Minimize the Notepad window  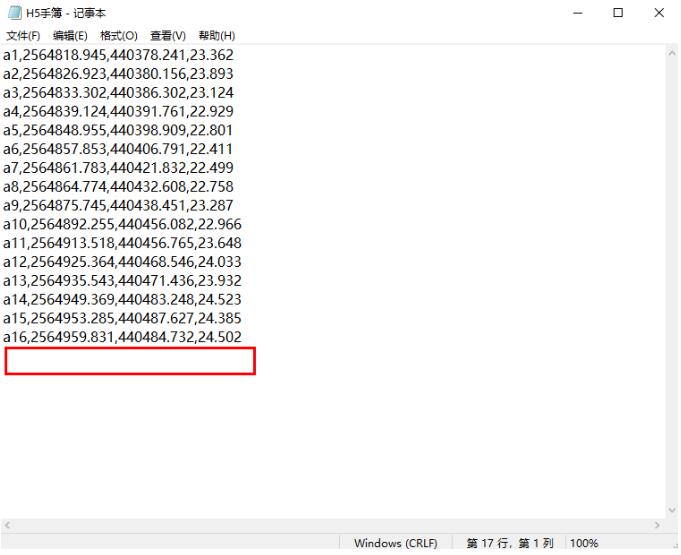578,13
